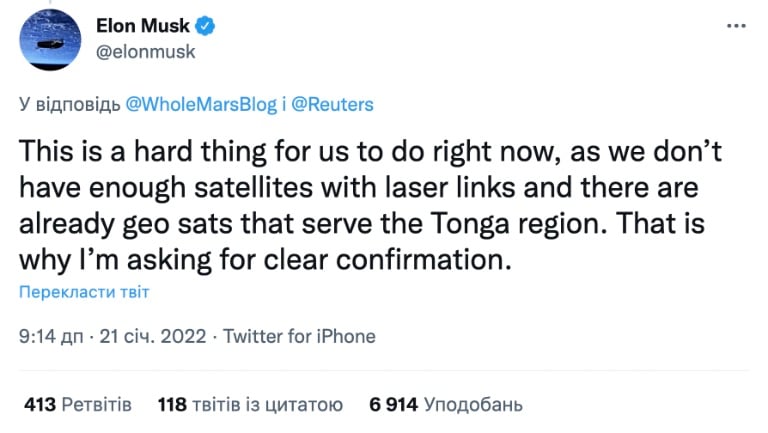Click the Elon Musk display name
This screenshot has height=433, width=768.
[143, 26]
